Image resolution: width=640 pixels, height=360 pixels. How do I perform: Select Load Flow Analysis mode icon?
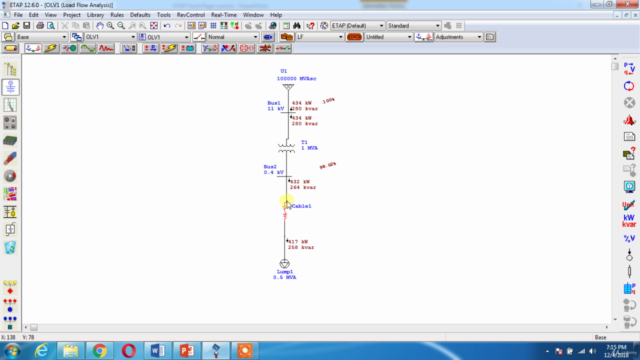(x=33, y=48)
